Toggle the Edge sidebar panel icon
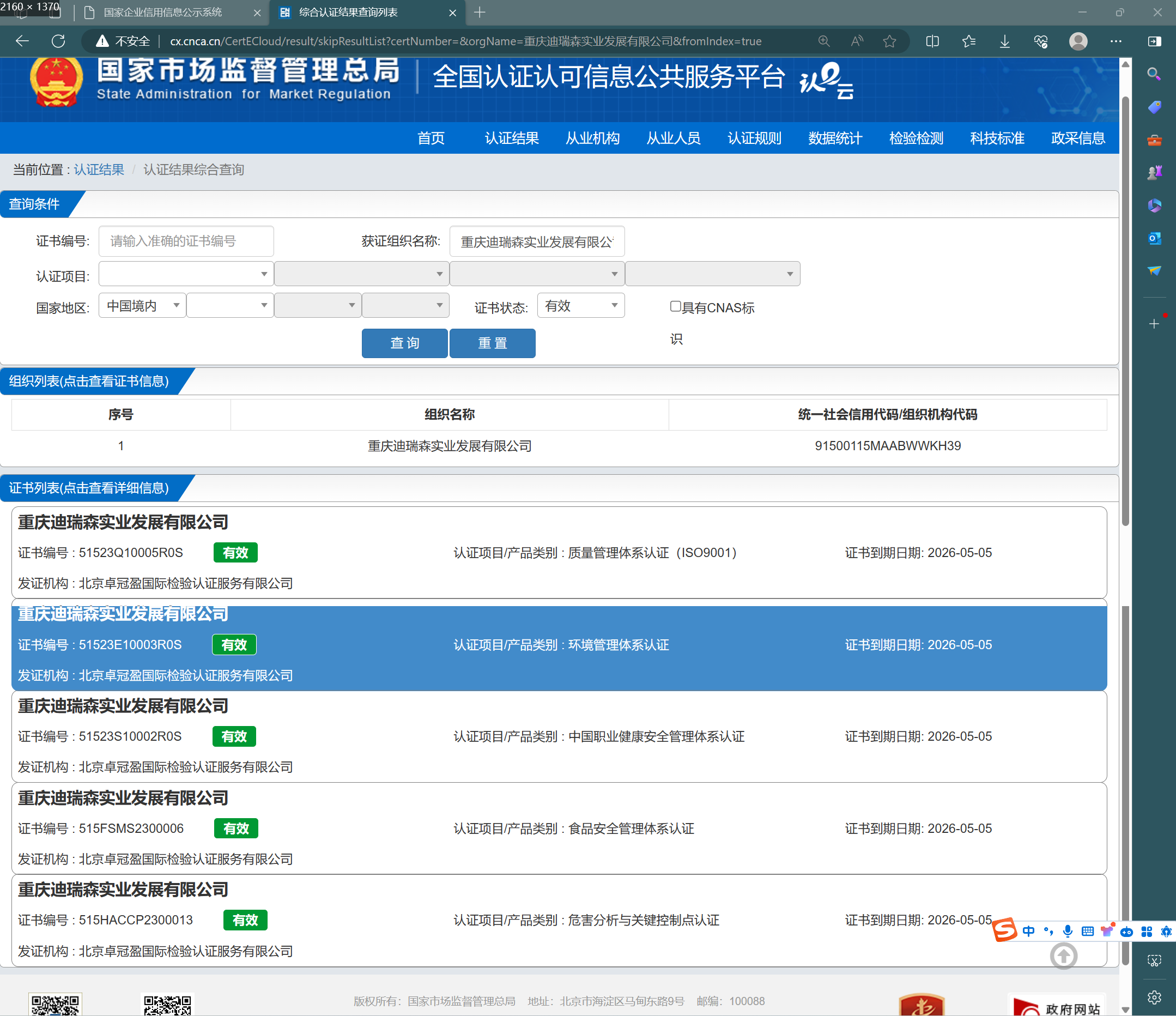This screenshot has height=1016, width=1176. [1154, 41]
